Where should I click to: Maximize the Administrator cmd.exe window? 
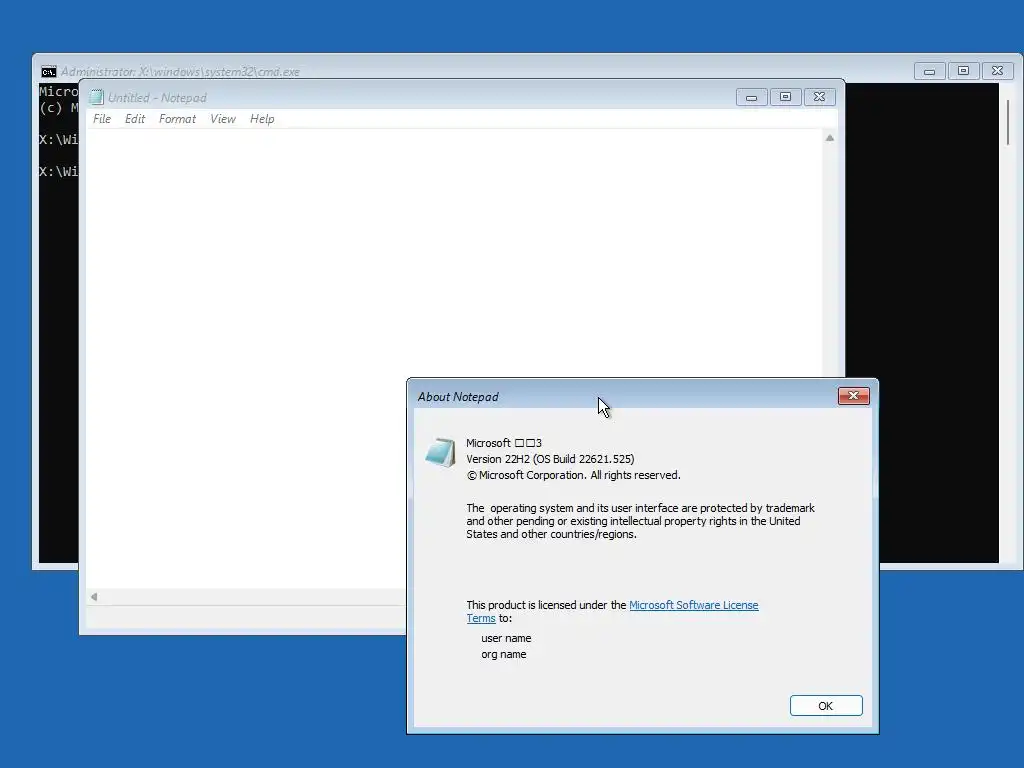pyautogui.click(x=963, y=71)
